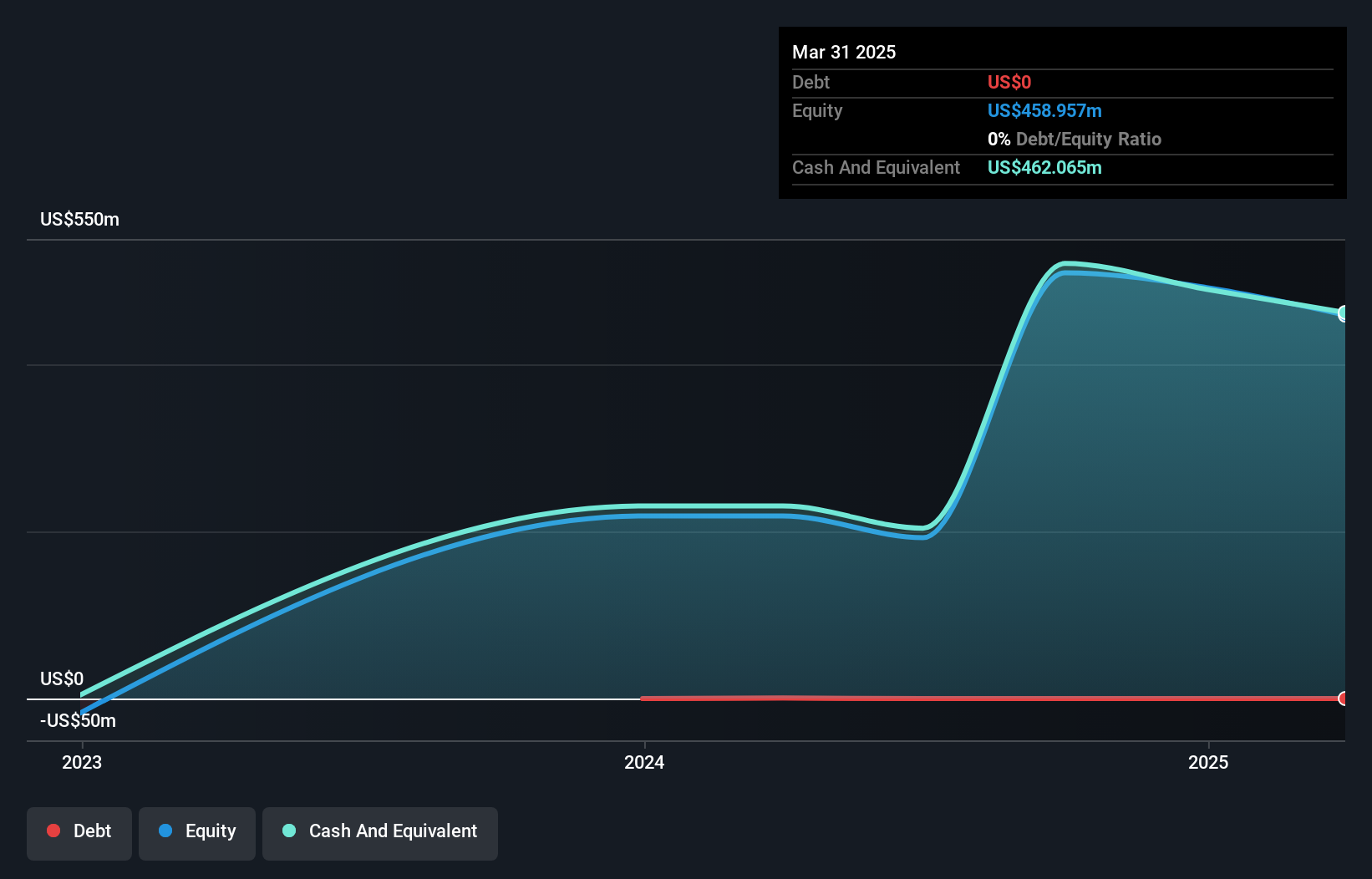Screen dimensions: 1372x879
Task: Click the 2025 x-axis label
Action: tap(1208, 762)
